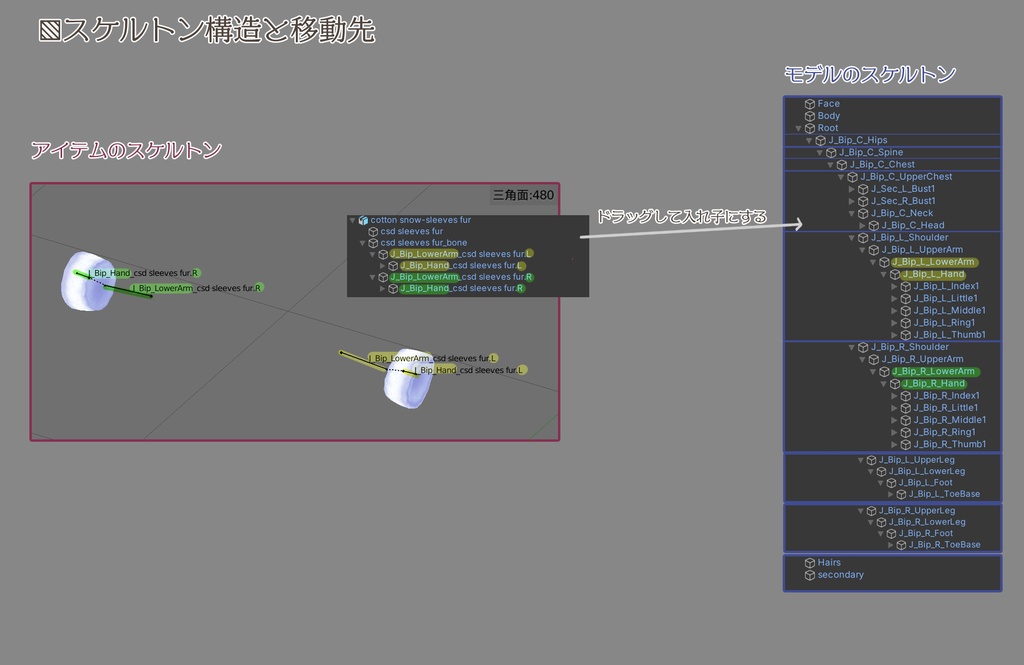Viewport: 1024px width, 665px height.
Task: Click the cube icon of J_Bip_L_ToeBase
Action: 901,495
